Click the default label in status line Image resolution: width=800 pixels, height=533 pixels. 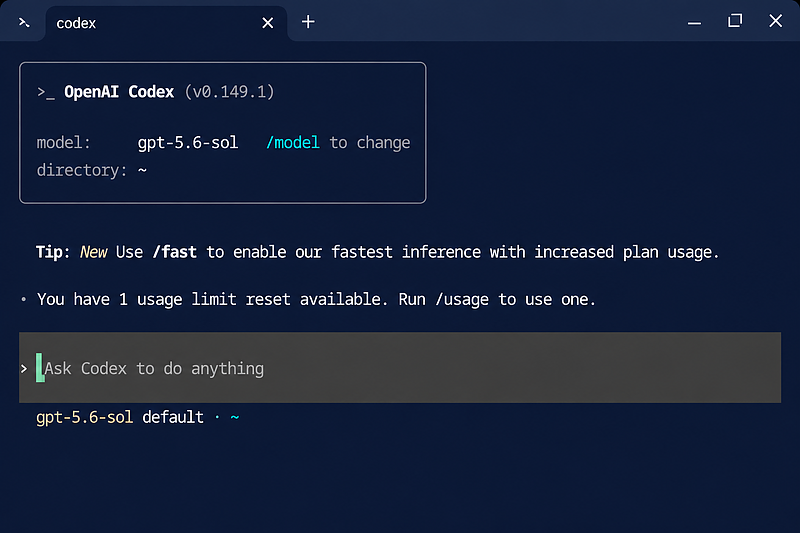click(x=173, y=417)
